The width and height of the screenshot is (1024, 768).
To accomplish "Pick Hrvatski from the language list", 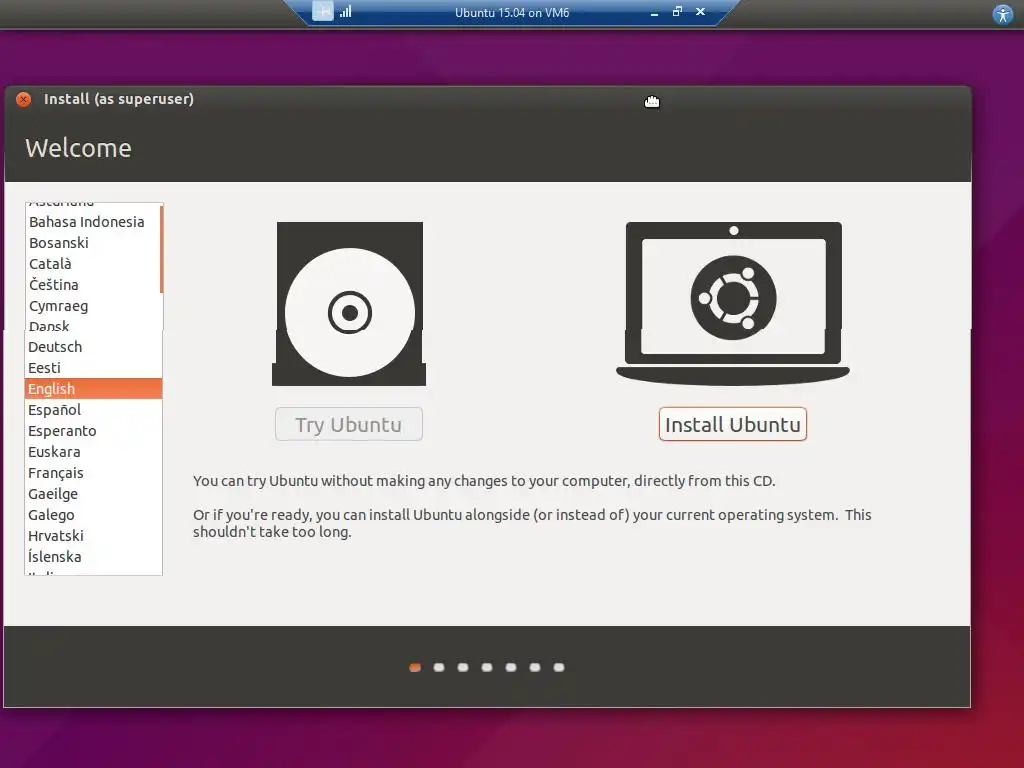I will pos(93,536).
